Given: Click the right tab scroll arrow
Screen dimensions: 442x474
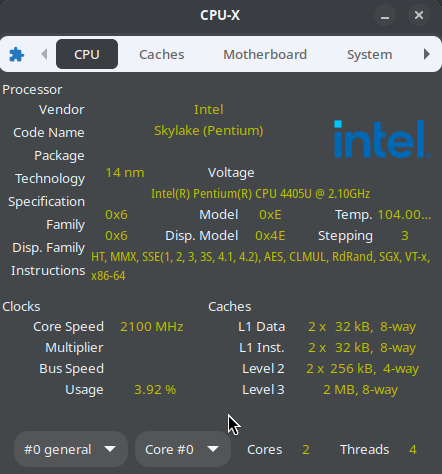Looking at the screenshot, I should 427,54.
